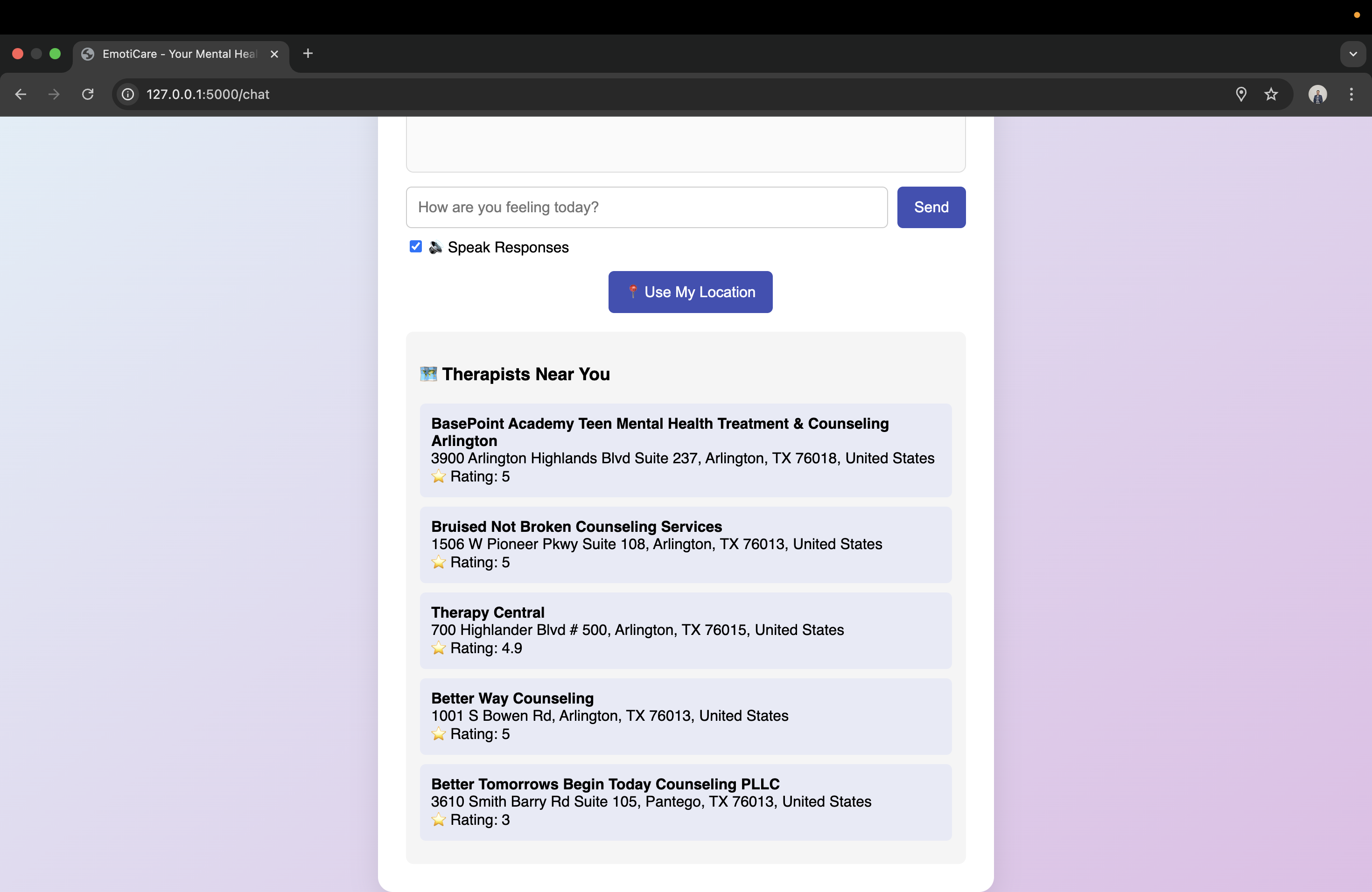Focus the feeling today input field

coord(646,208)
